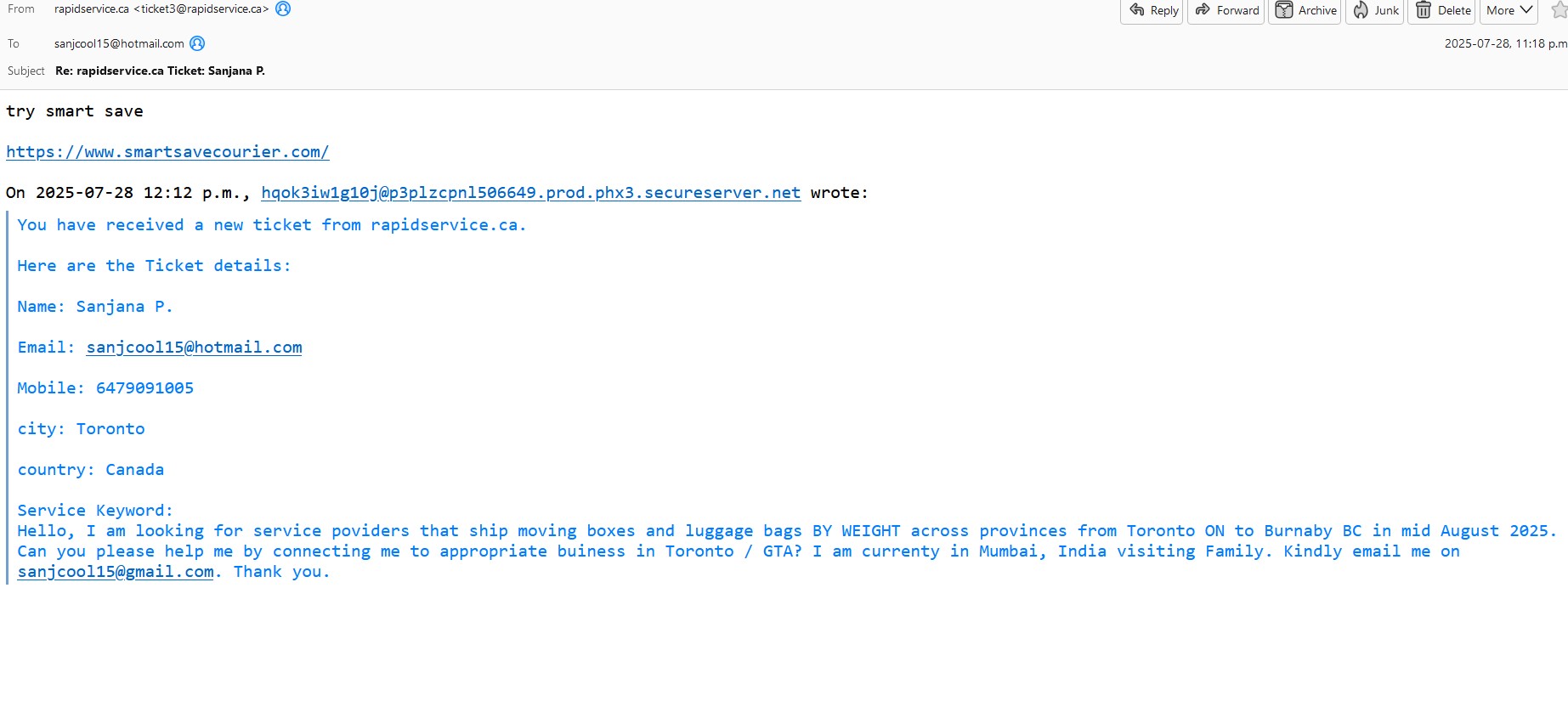Click the recipient address in To field
The width and height of the screenshot is (1568, 701).
click(119, 43)
